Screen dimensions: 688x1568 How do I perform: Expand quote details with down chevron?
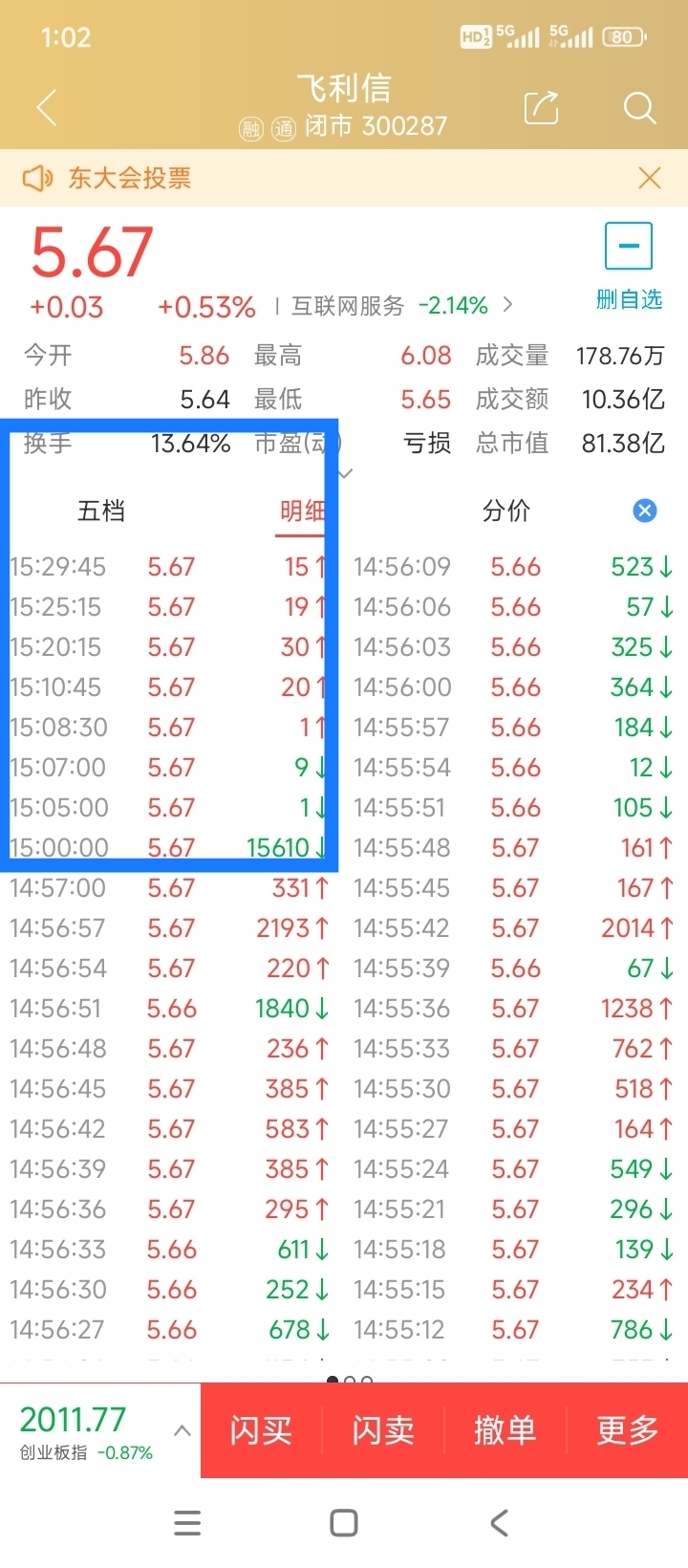pos(345,473)
